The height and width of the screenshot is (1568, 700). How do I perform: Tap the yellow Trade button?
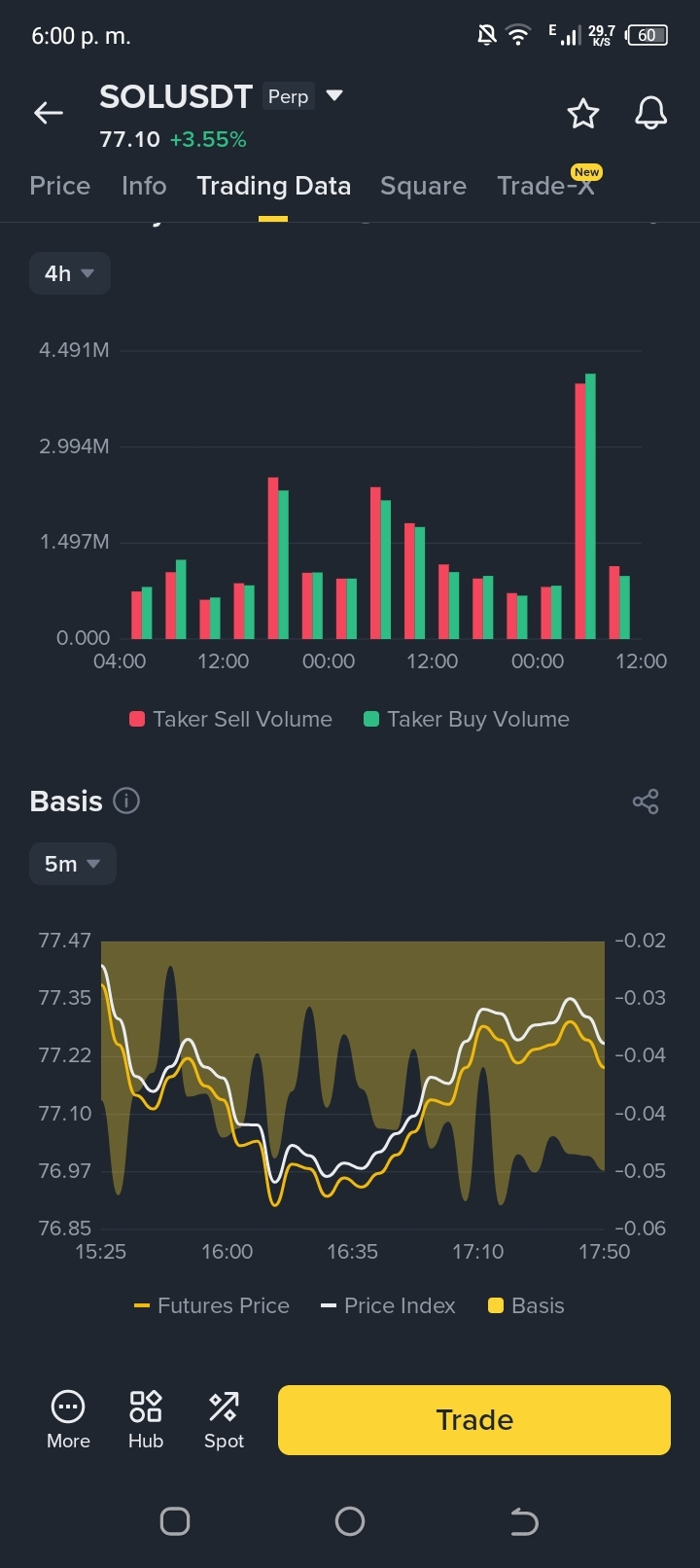point(474,1420)
